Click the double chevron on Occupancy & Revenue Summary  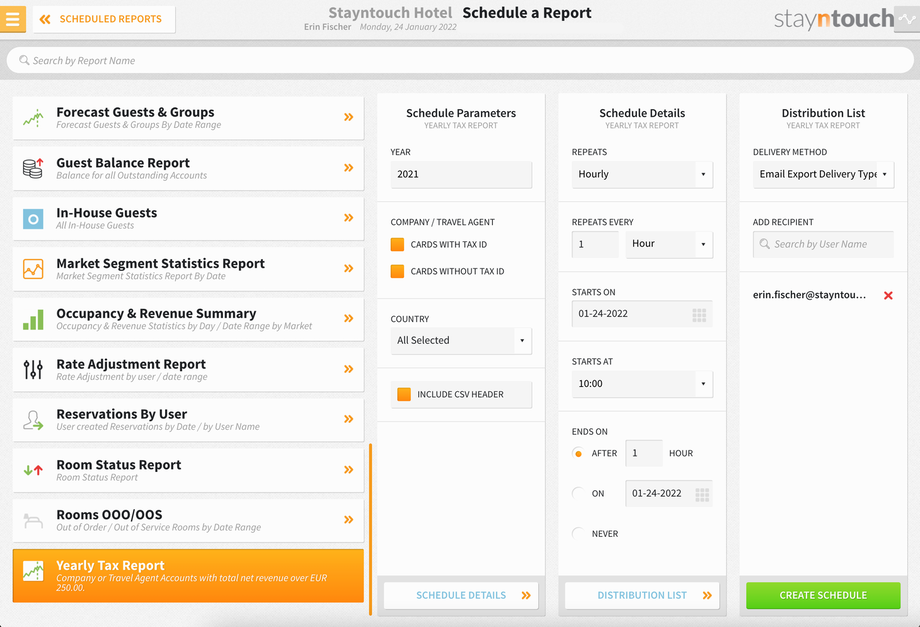pyautogui.click(x=349, y=318)
